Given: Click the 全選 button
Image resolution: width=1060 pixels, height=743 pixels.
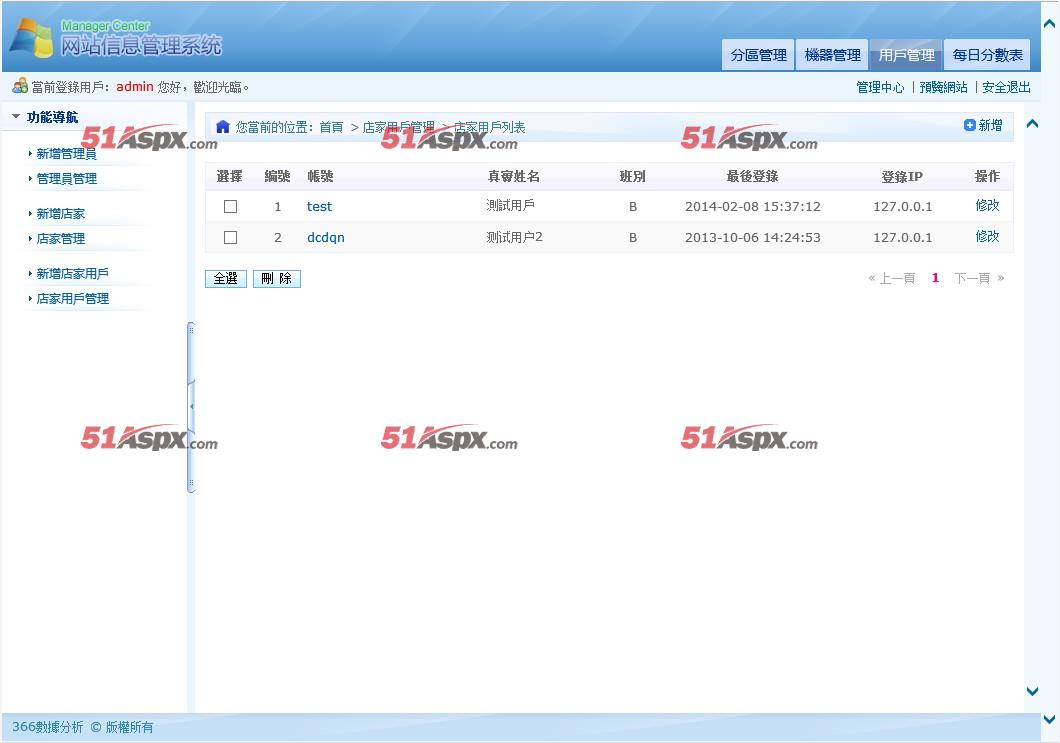Looking at the screenshot, I should click(x=226, y=279).
